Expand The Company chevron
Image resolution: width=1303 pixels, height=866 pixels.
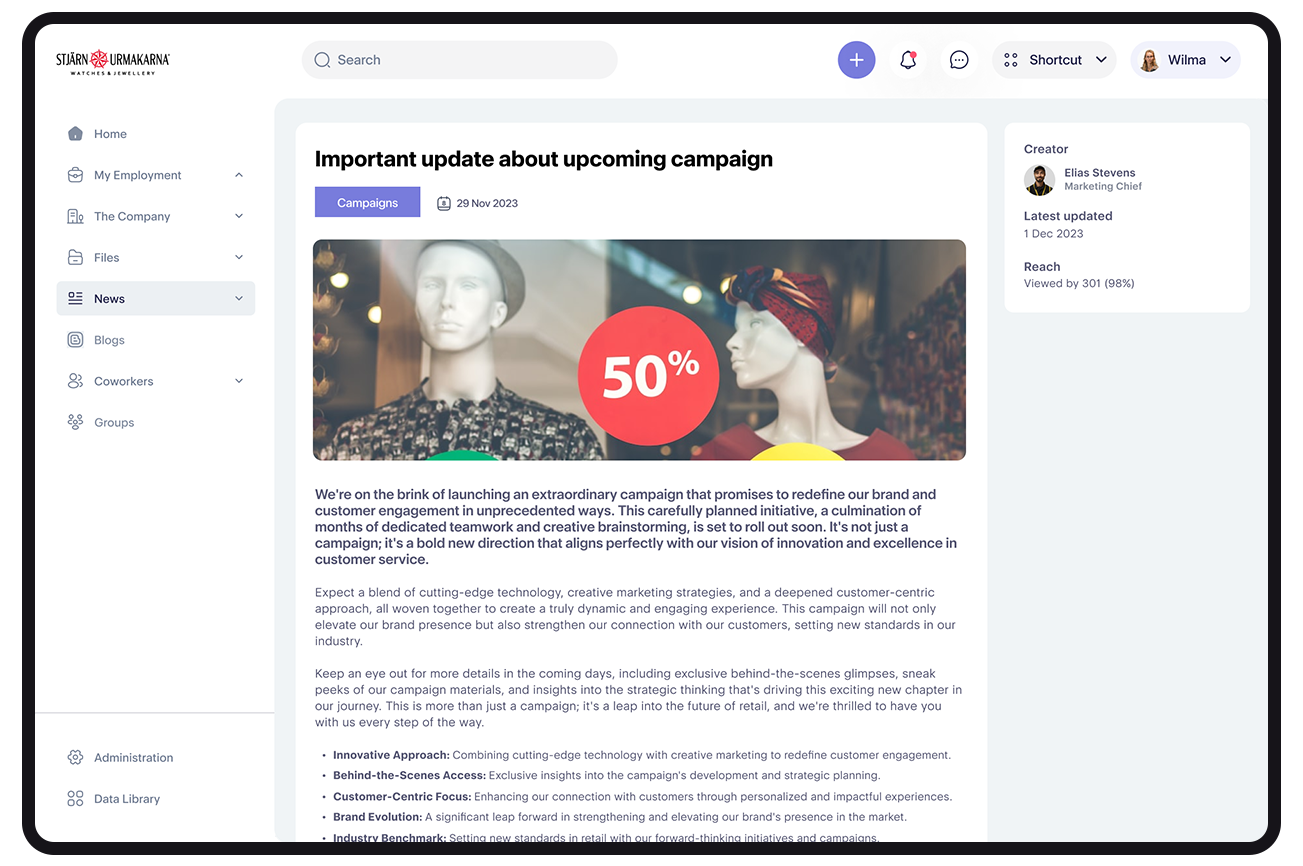tap(239, 216)
